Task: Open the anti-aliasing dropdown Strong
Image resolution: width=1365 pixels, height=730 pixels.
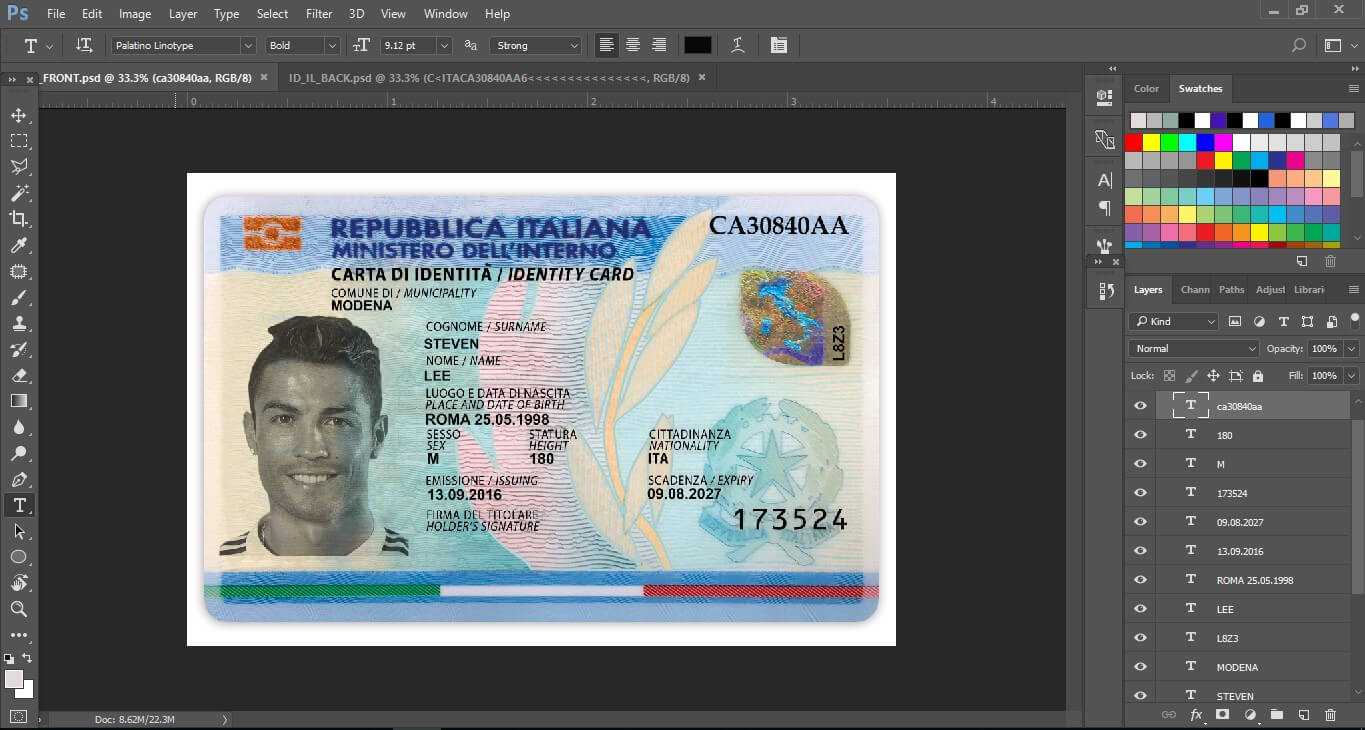Action: coord(536,45)
